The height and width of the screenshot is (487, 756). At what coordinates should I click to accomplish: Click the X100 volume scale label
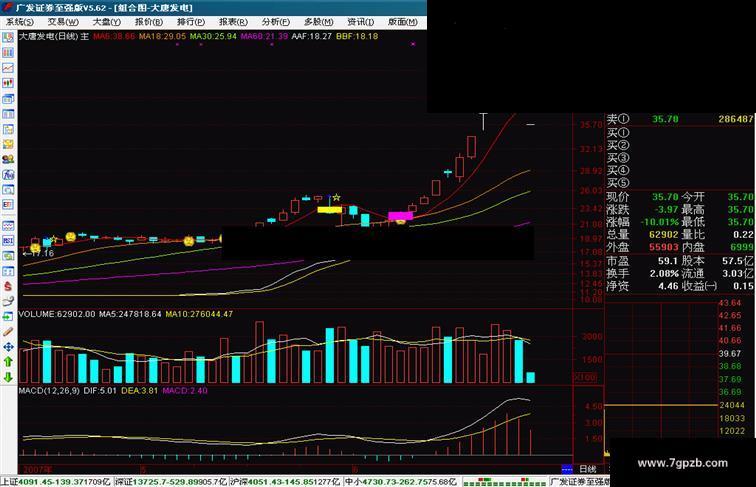[x=584, y=377]
